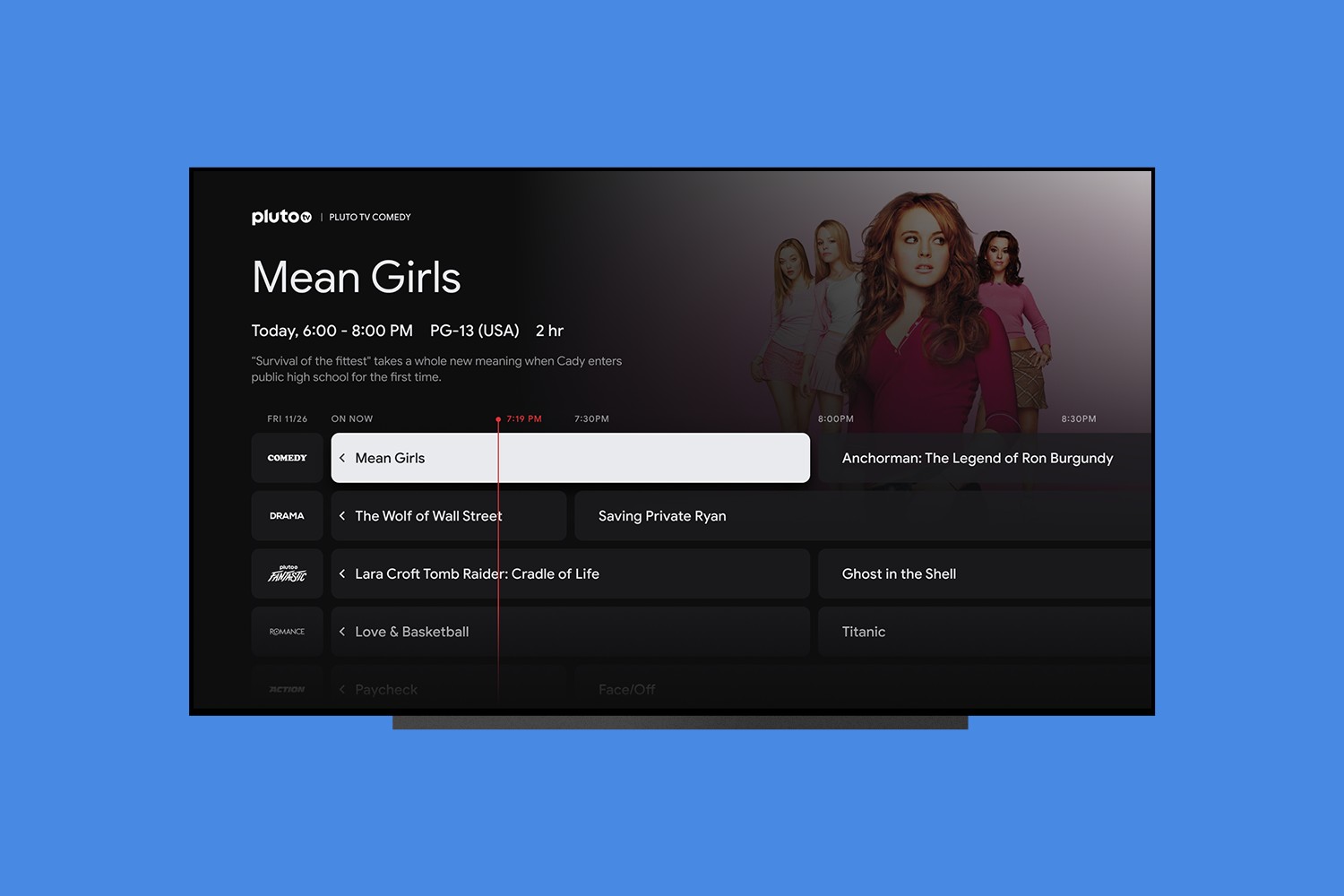Click the Mean Girls synopsis text
Screen dimensions: 1344x896
[x=436, y=369]
